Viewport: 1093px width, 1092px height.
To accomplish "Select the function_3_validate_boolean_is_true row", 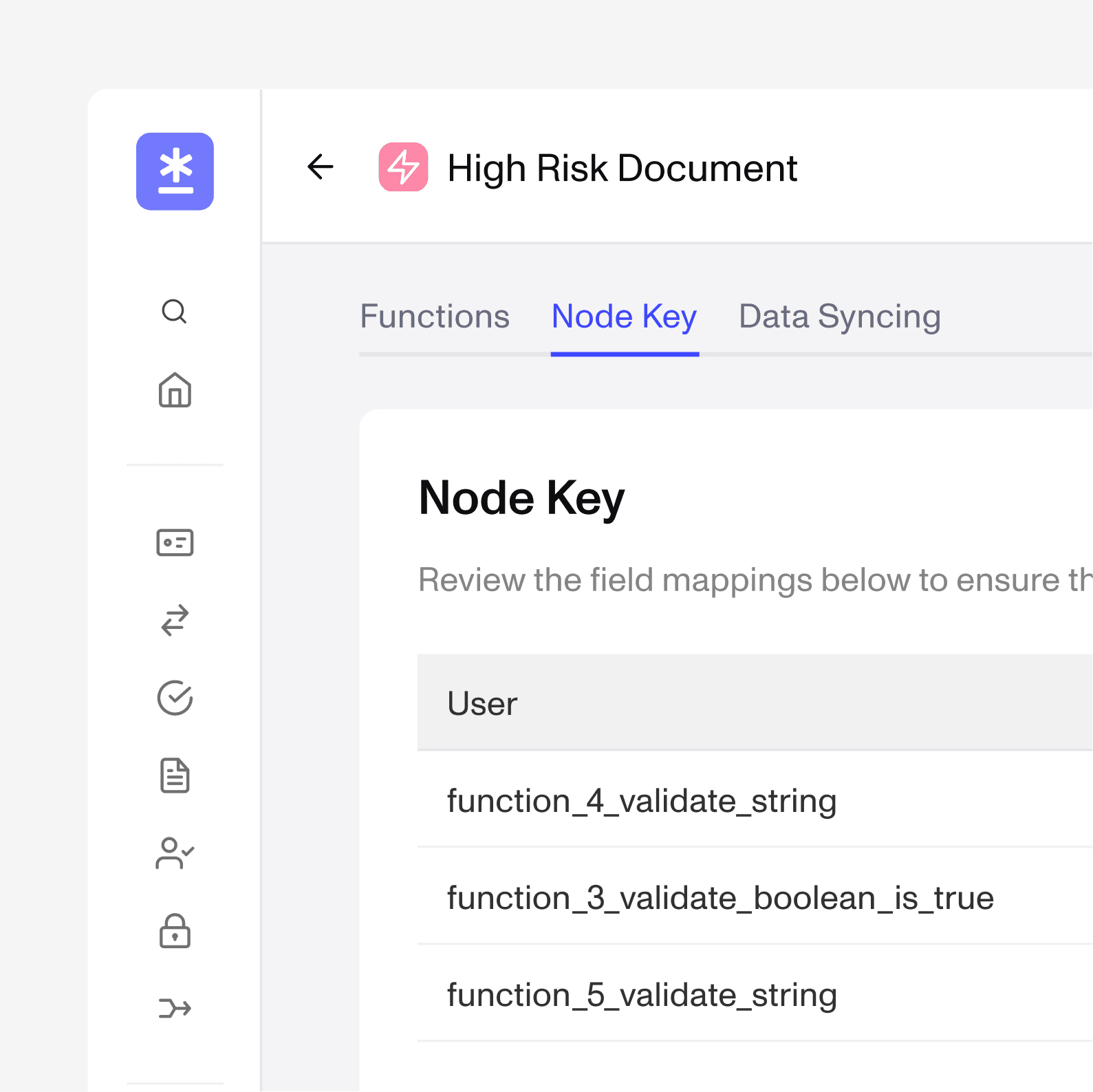I will [755, 897].
